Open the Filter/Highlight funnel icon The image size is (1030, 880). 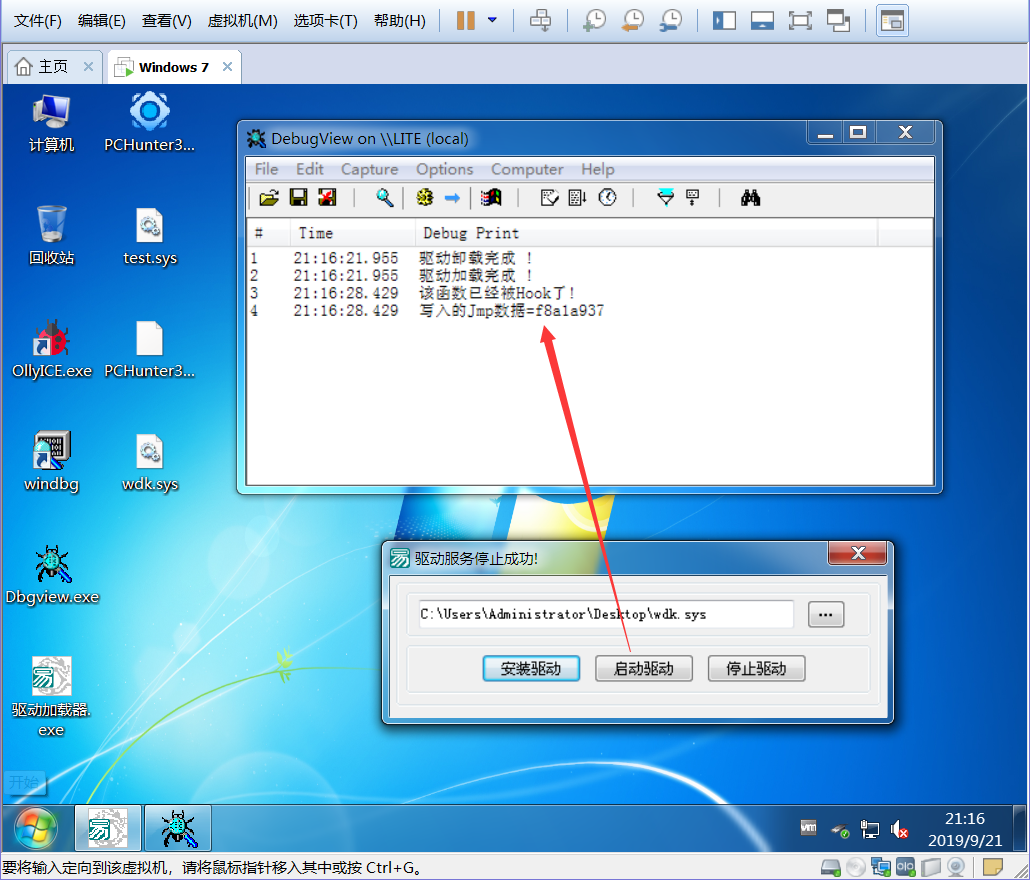point(665,198)
